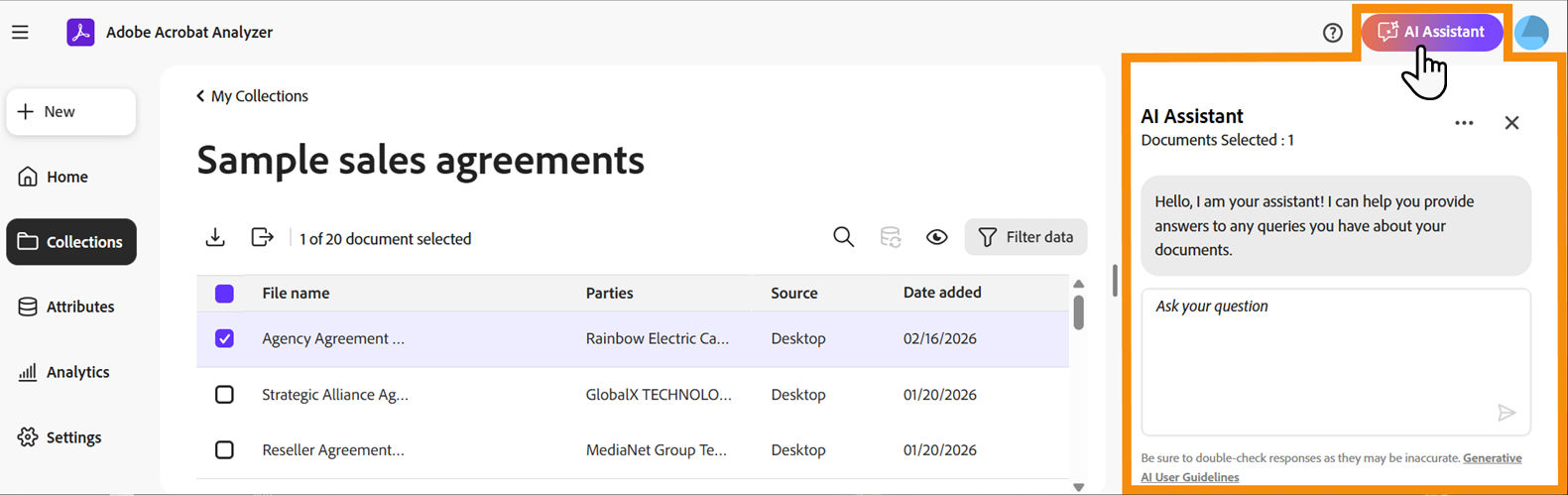
Task: Click the download icon
Action: (215, 237)
